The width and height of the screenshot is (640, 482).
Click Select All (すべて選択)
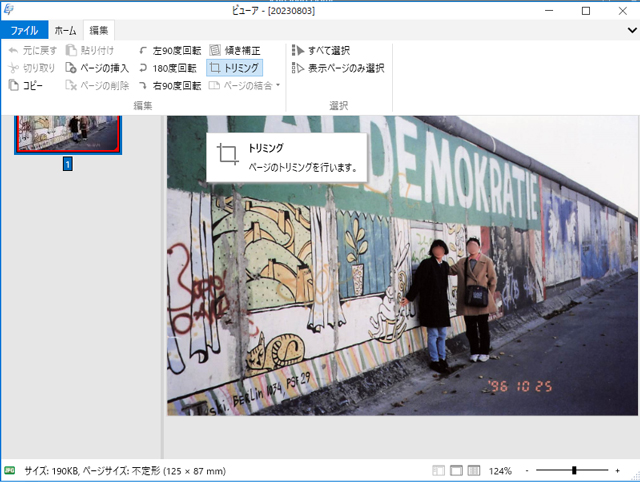click(321, 50)
